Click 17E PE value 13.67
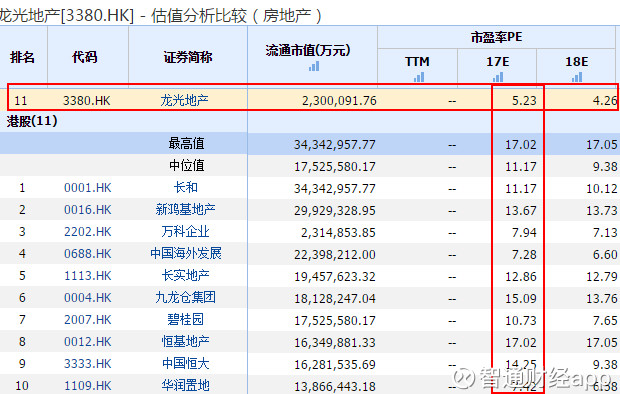The height and width of the screenshot is (394, 620). pyautogui.click(x=521, y=210)
